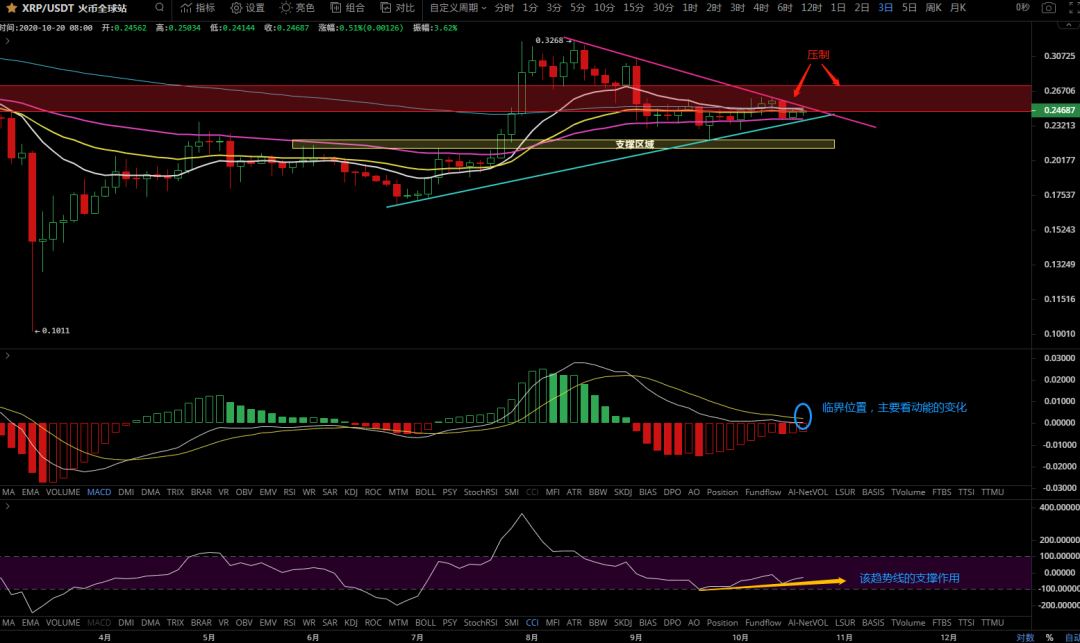Collapse the CCI pane arrow
This screenshot has width=1080, height=643.
(x=8, y=506)
